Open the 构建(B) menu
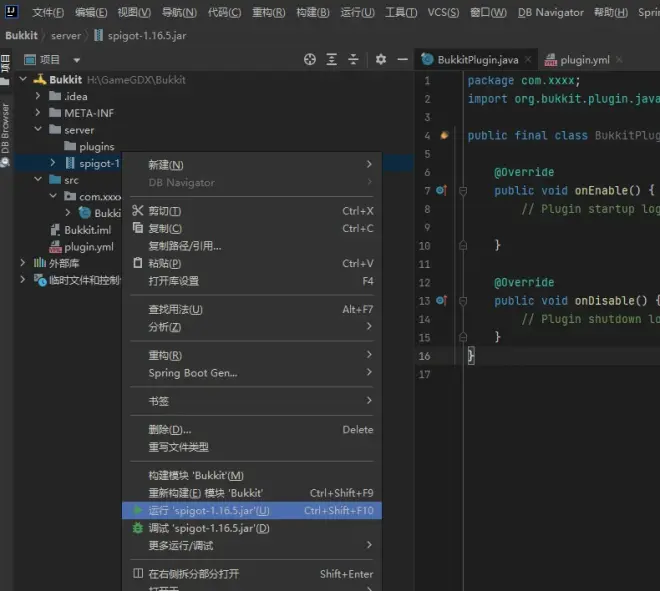The height and width of the screenshot is (591, 660). [x=313, y=12]
